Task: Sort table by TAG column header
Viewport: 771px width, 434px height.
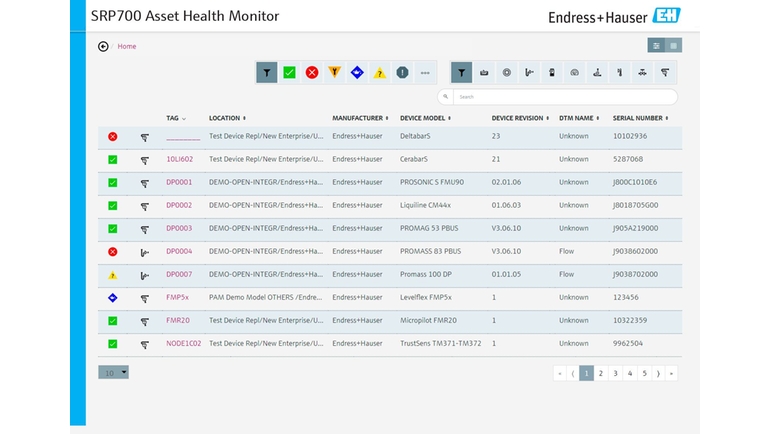Action: point(176,118)
